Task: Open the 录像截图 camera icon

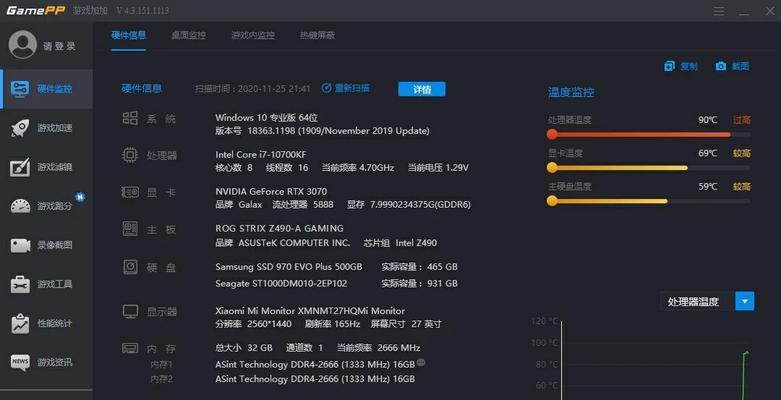Action: [x=20, y=245]
